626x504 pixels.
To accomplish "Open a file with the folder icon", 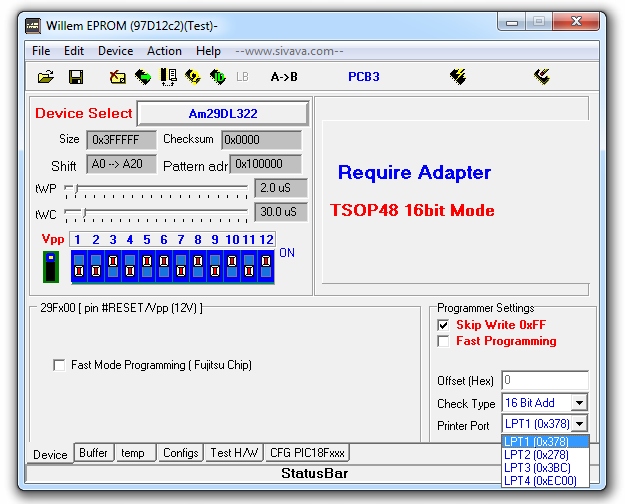I will click(x=46, y=76).
